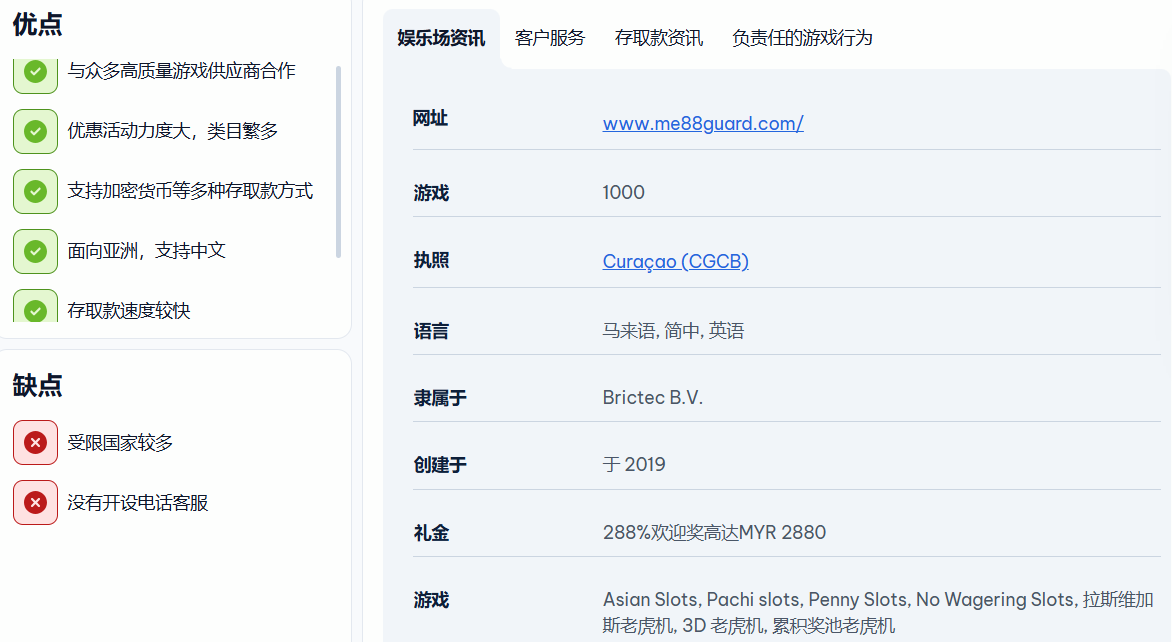The image size is (1172, 642).
Task: Click the 网址 row label
Action: coord(431,118)
